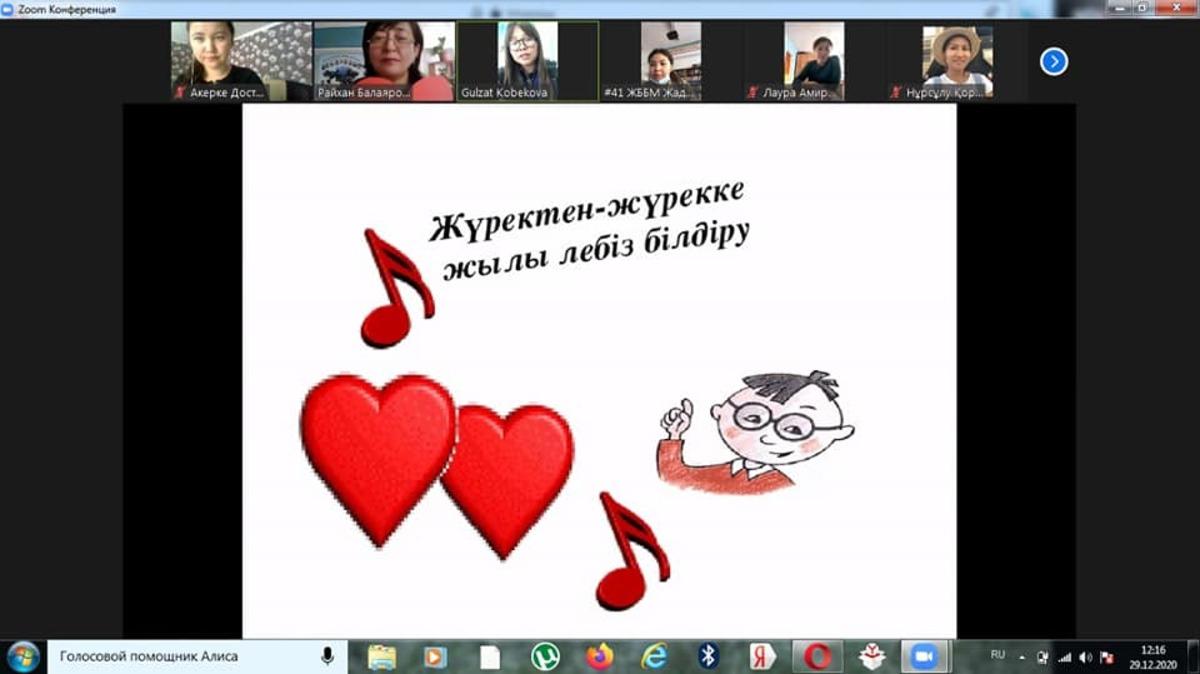The image size is (1200, 674).
Task: Open the system volume speaker control
Action: [x=1086, y=657]
